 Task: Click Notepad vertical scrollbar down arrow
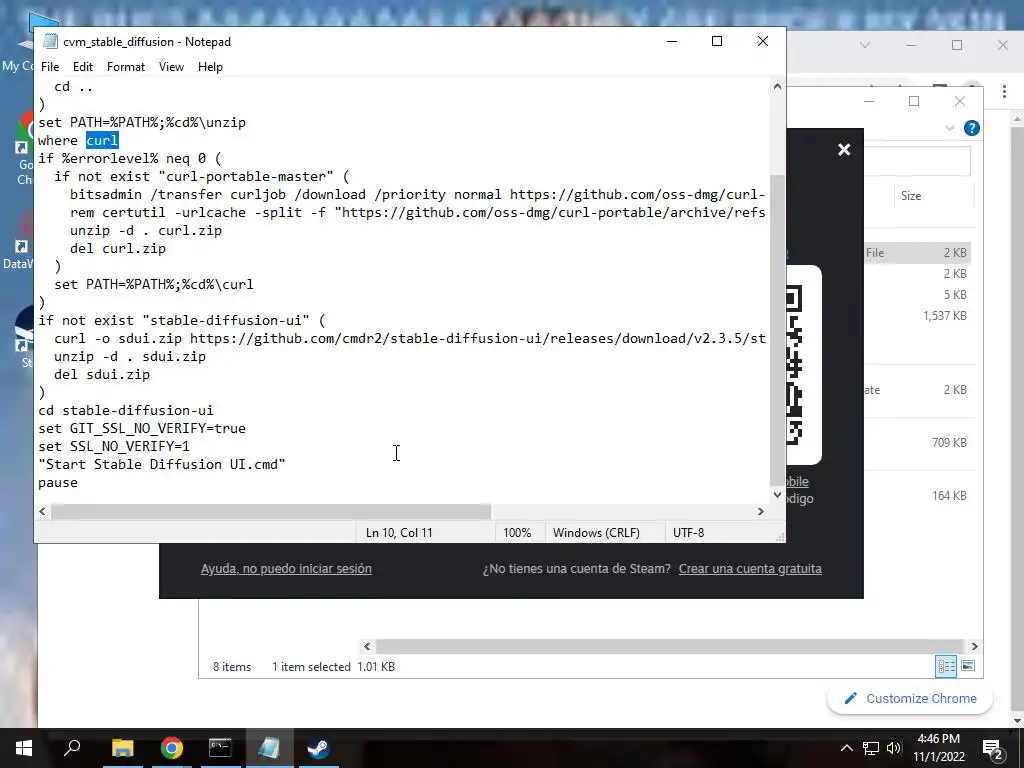[x=777, y=495]
